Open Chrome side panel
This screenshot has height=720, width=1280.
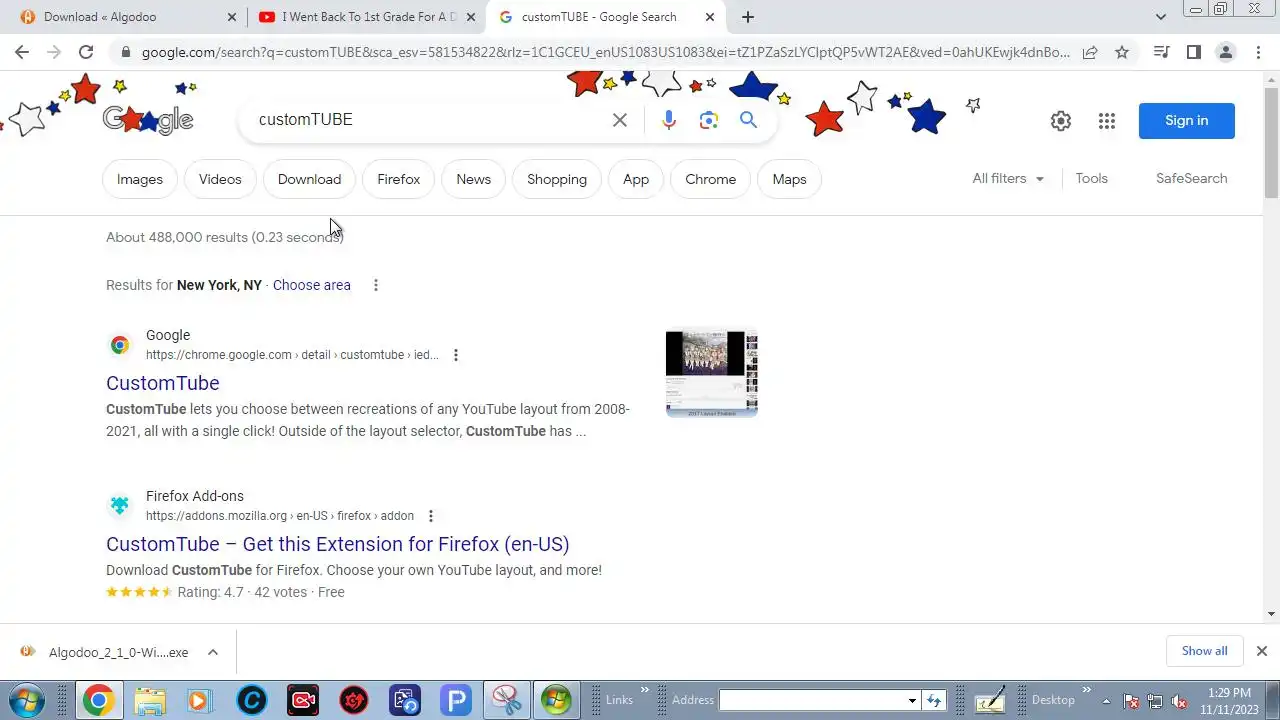(x=1193, y=52)
